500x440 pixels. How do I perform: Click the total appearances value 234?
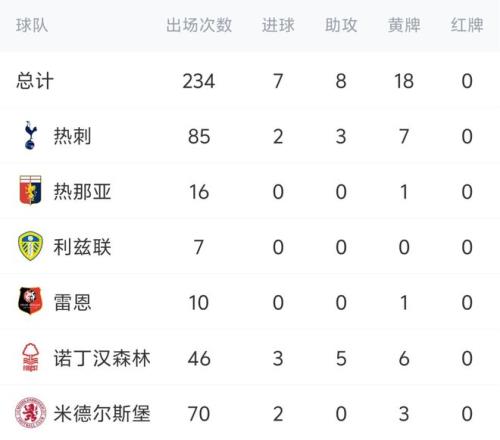click(x=199, y=81)
